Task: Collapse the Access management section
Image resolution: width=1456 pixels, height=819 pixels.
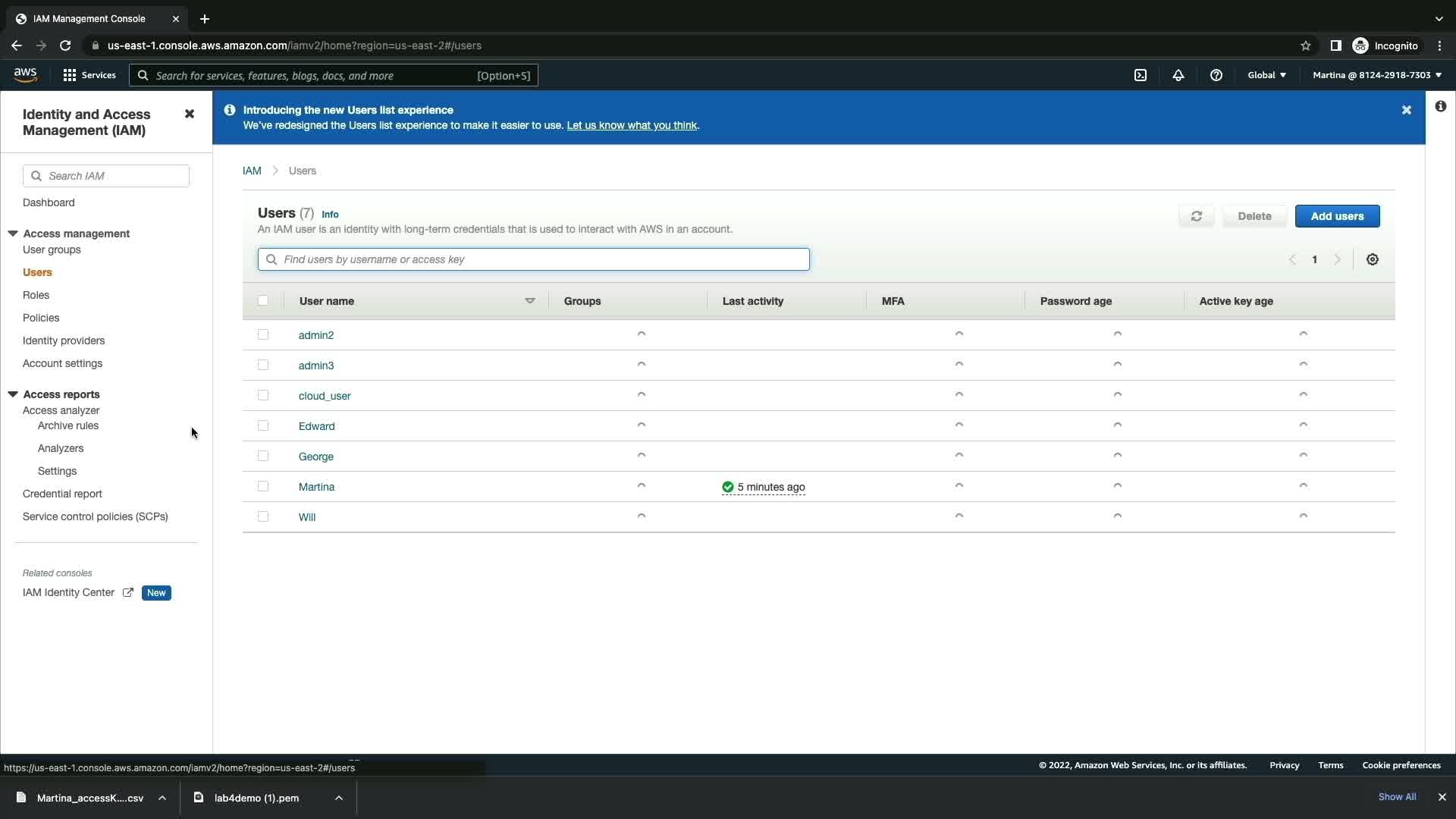Action: 13,234
